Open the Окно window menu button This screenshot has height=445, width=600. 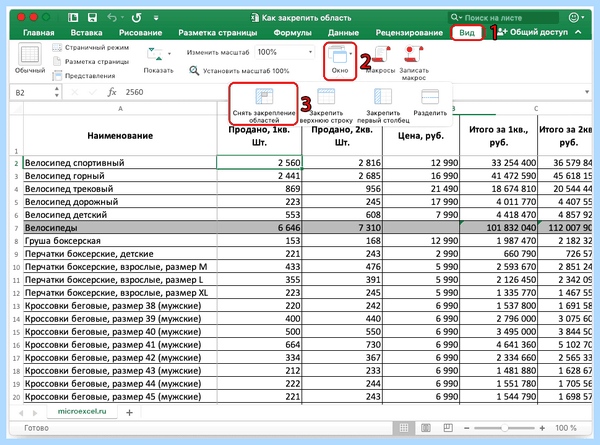(x=340, y=60)
